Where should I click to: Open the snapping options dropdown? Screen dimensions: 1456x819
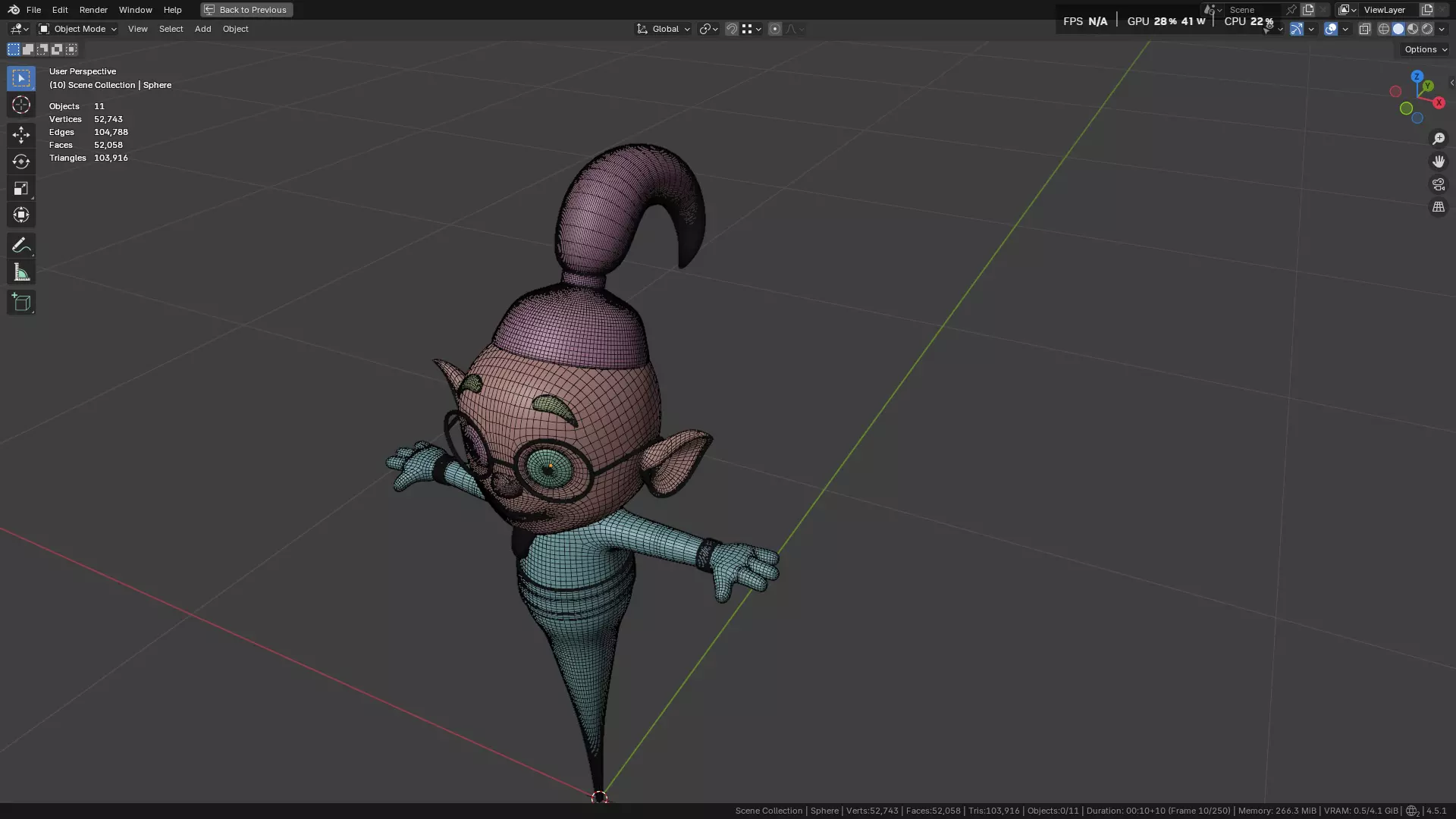pos(752,29)
